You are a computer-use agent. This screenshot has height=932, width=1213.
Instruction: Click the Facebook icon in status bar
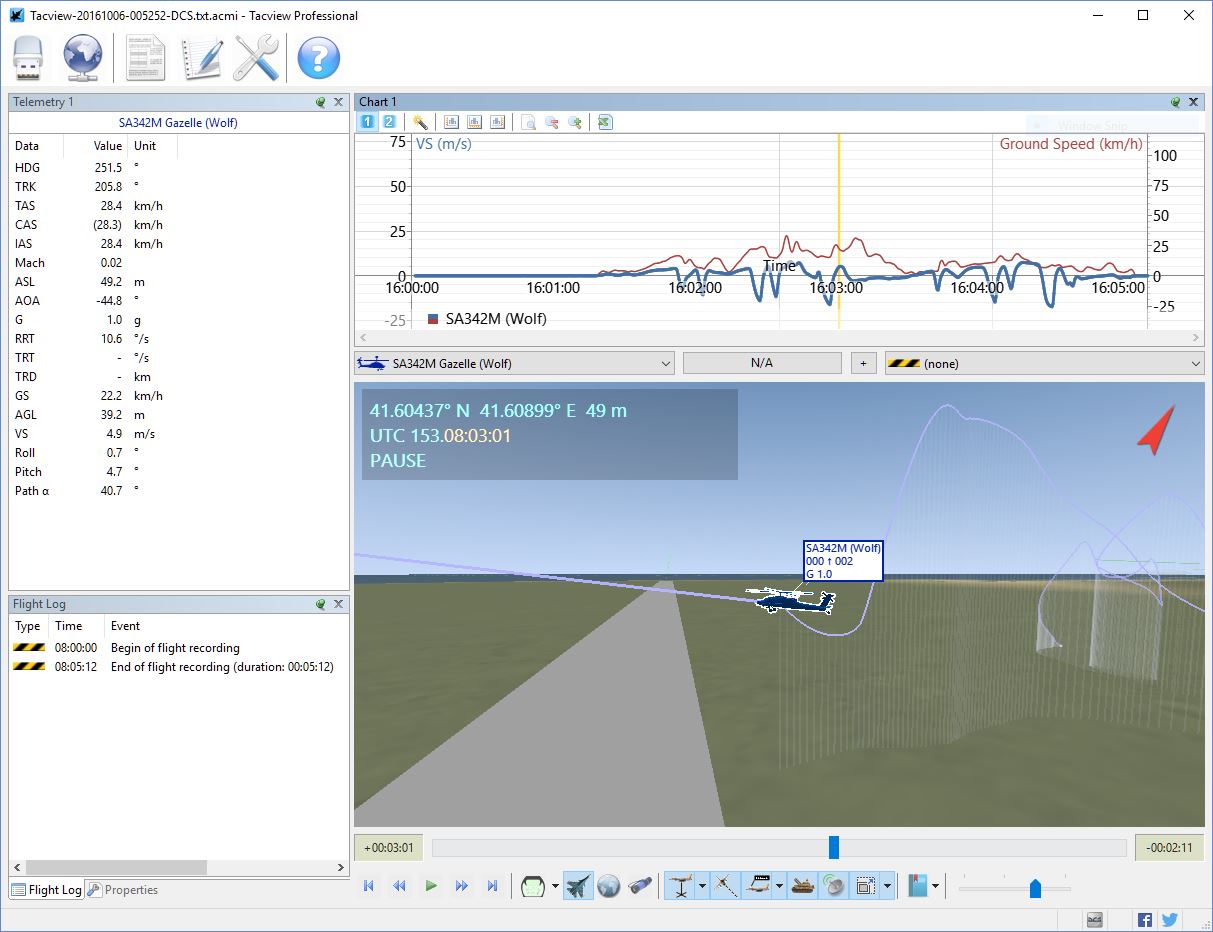point(1145,920)
